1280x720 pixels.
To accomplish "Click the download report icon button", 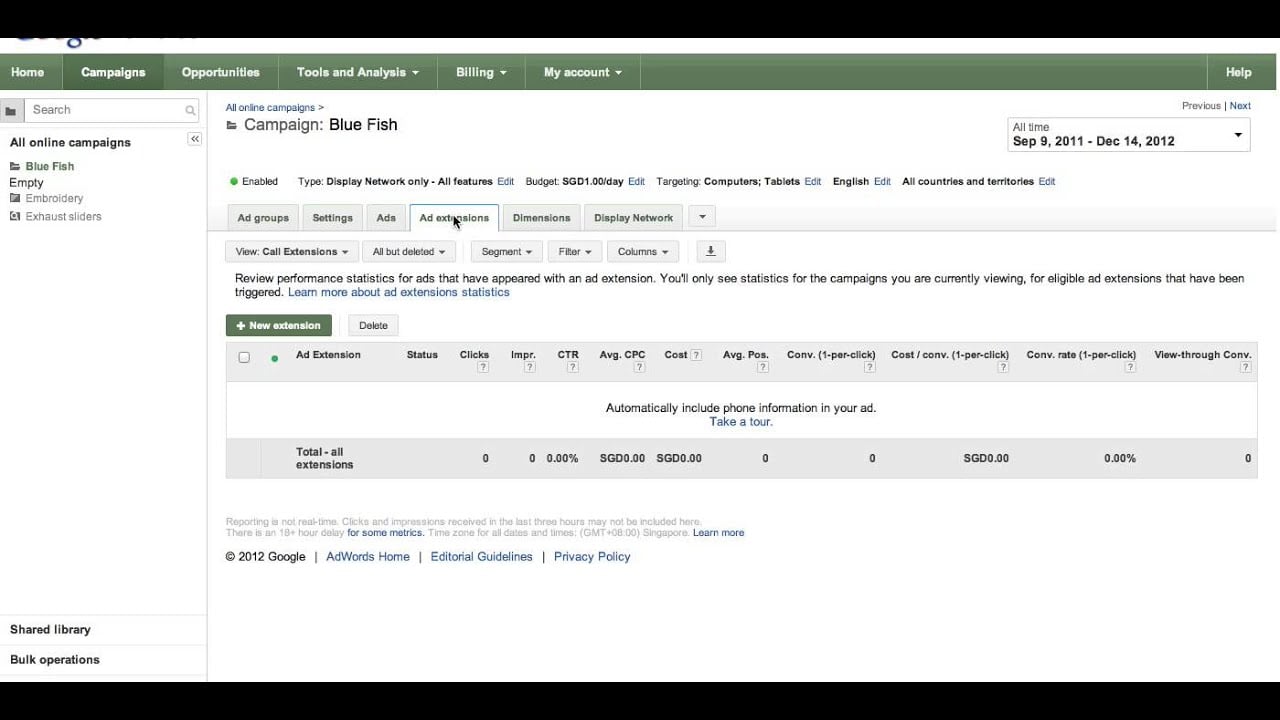I will point(710,252).
